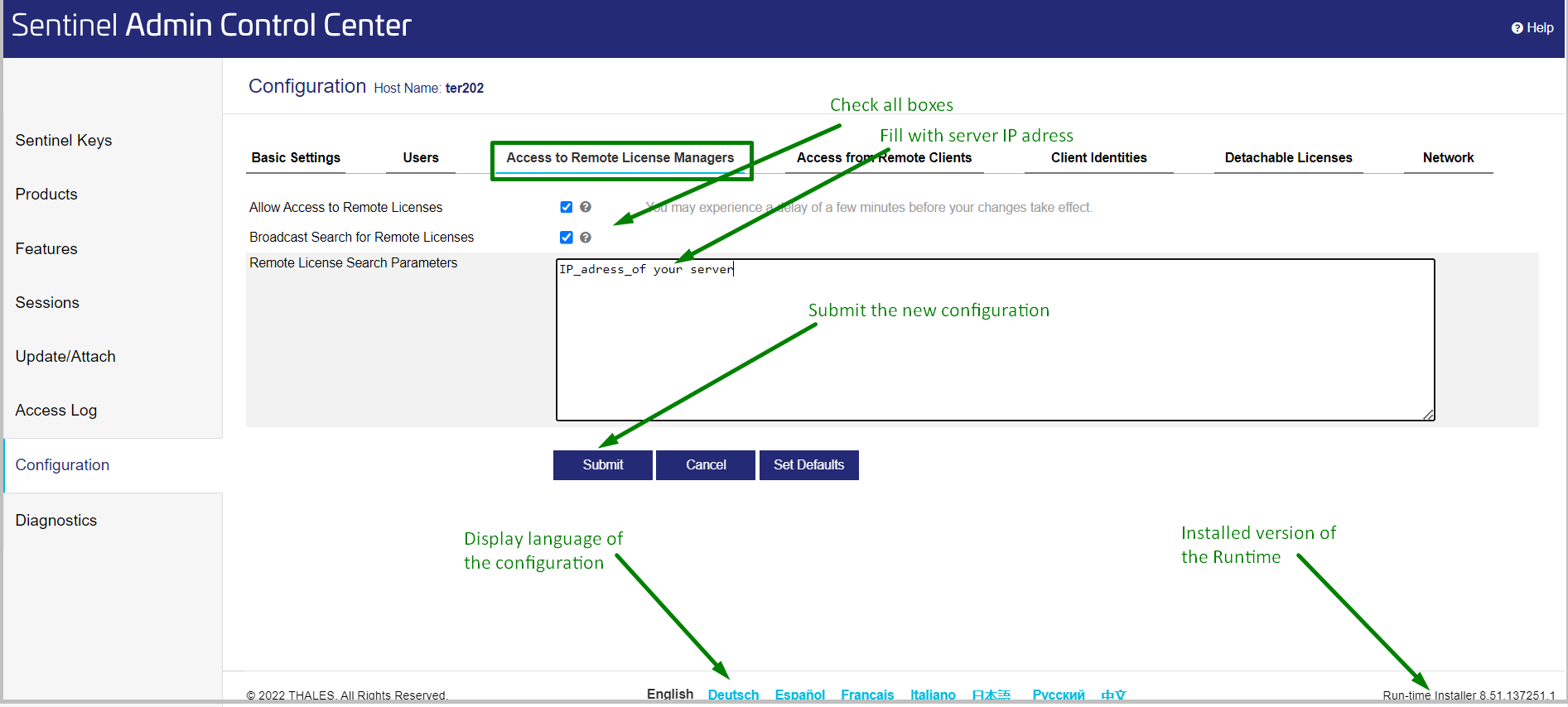This screenshot has width=1568, height=707.
Task: Click the Configuration page heading
Action: pos(307,86)
